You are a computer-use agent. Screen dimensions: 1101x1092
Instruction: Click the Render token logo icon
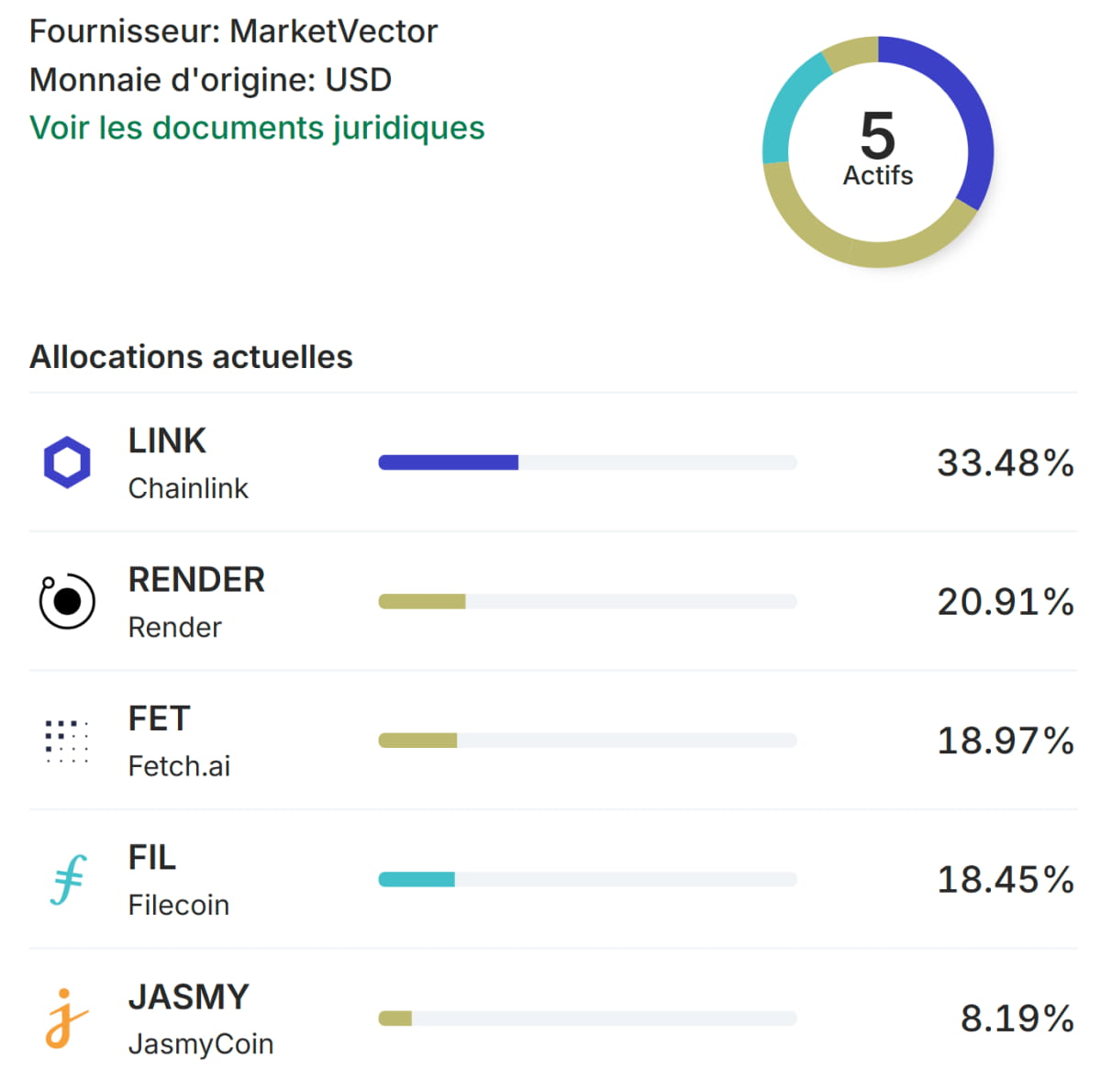point(67,602)
